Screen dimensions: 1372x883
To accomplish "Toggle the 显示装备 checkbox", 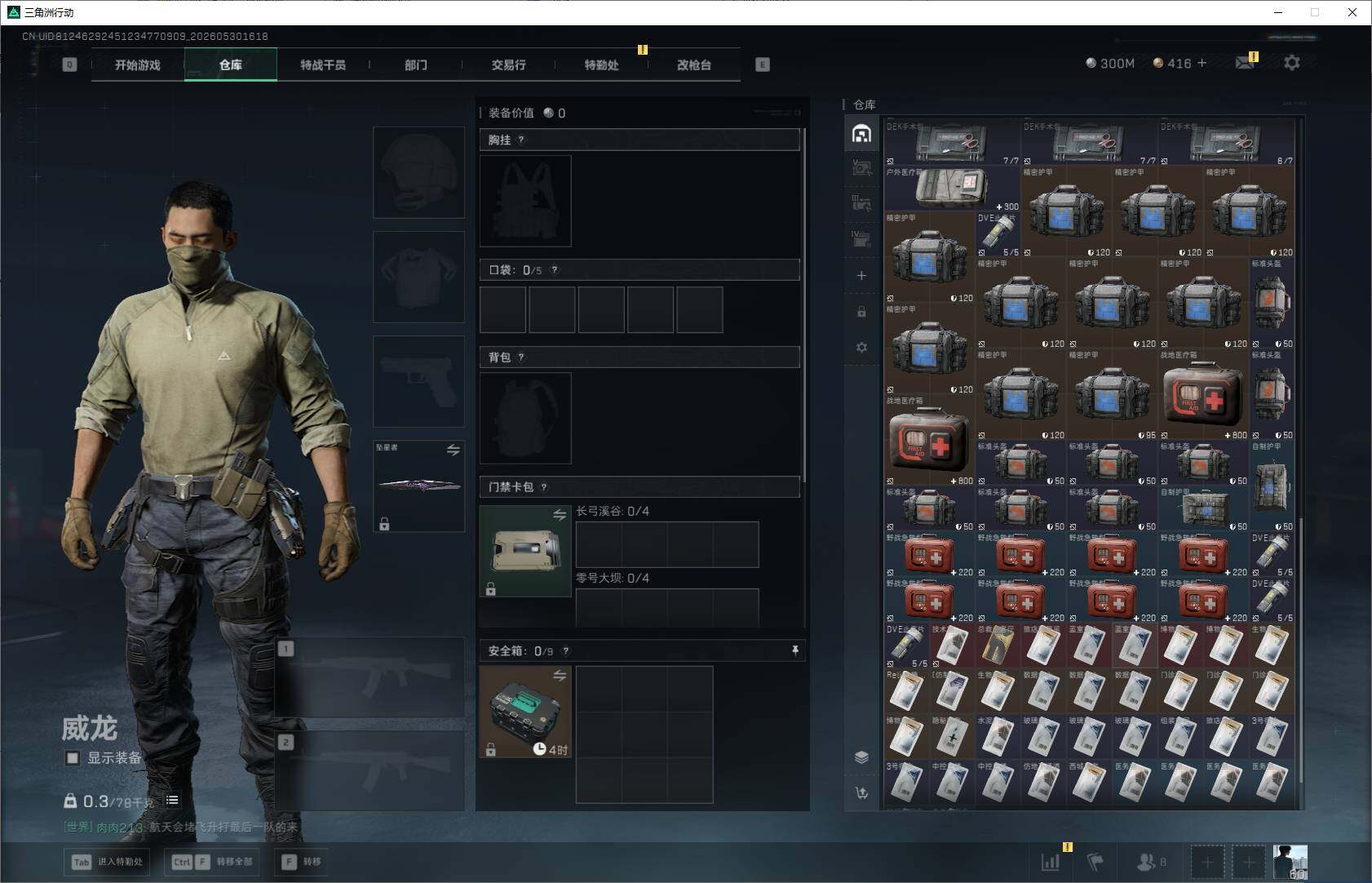I will (x=73, y=758).
